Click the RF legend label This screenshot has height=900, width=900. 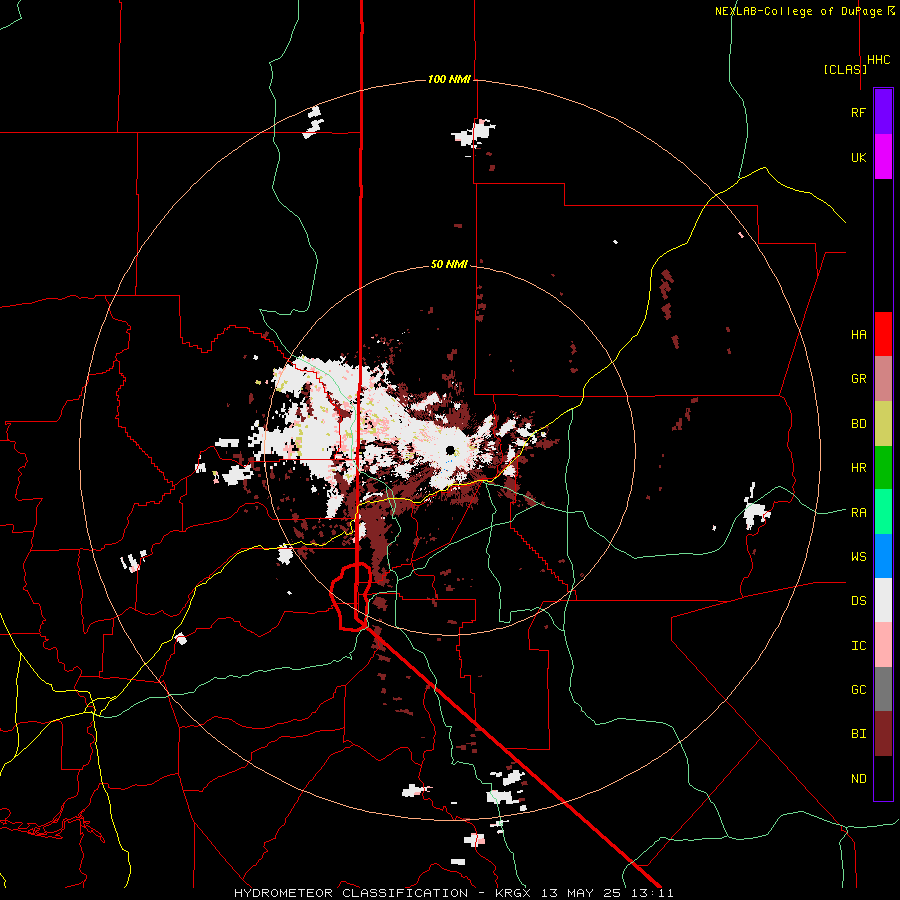(858, 112)
